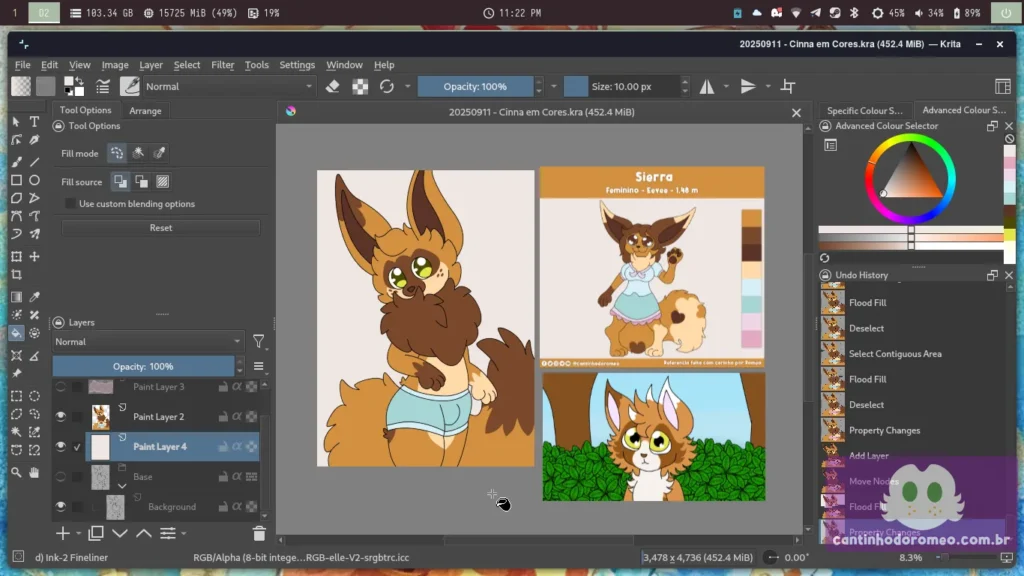The height and width of the screenshot is (576, 1024).
Task: Adjust the layer Opacity slider
Action: [x=143, y=366]
